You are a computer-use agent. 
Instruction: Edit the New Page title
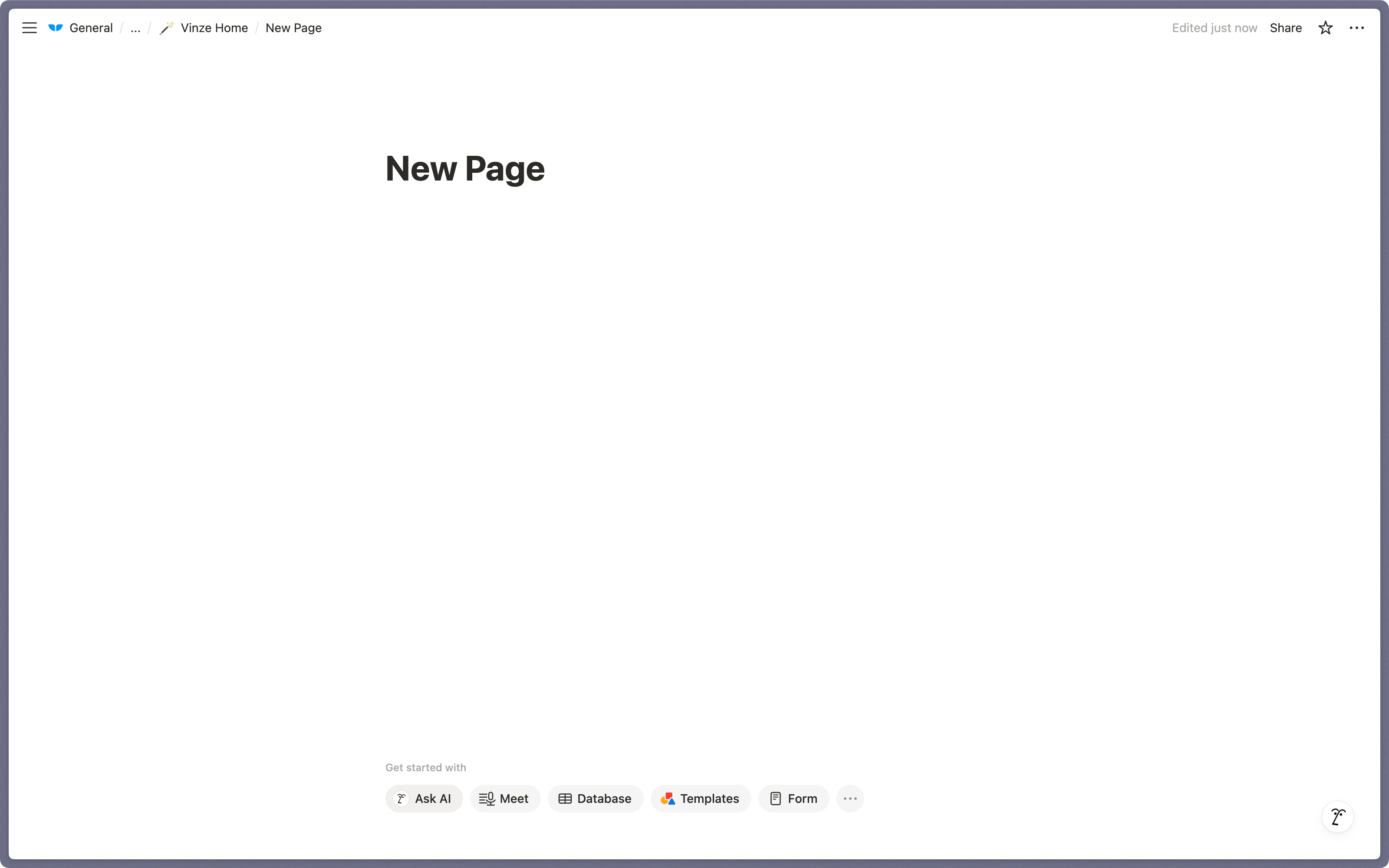point(465,169)
